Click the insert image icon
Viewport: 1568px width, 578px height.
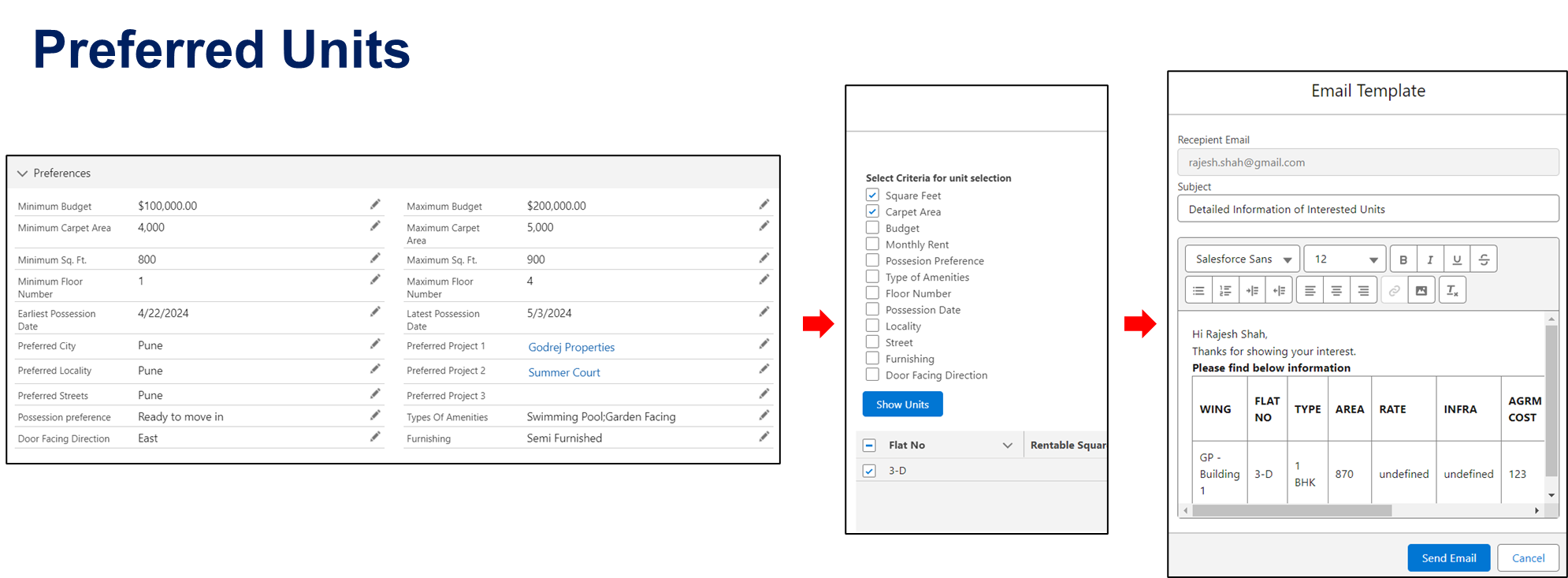click(1421, 291)
